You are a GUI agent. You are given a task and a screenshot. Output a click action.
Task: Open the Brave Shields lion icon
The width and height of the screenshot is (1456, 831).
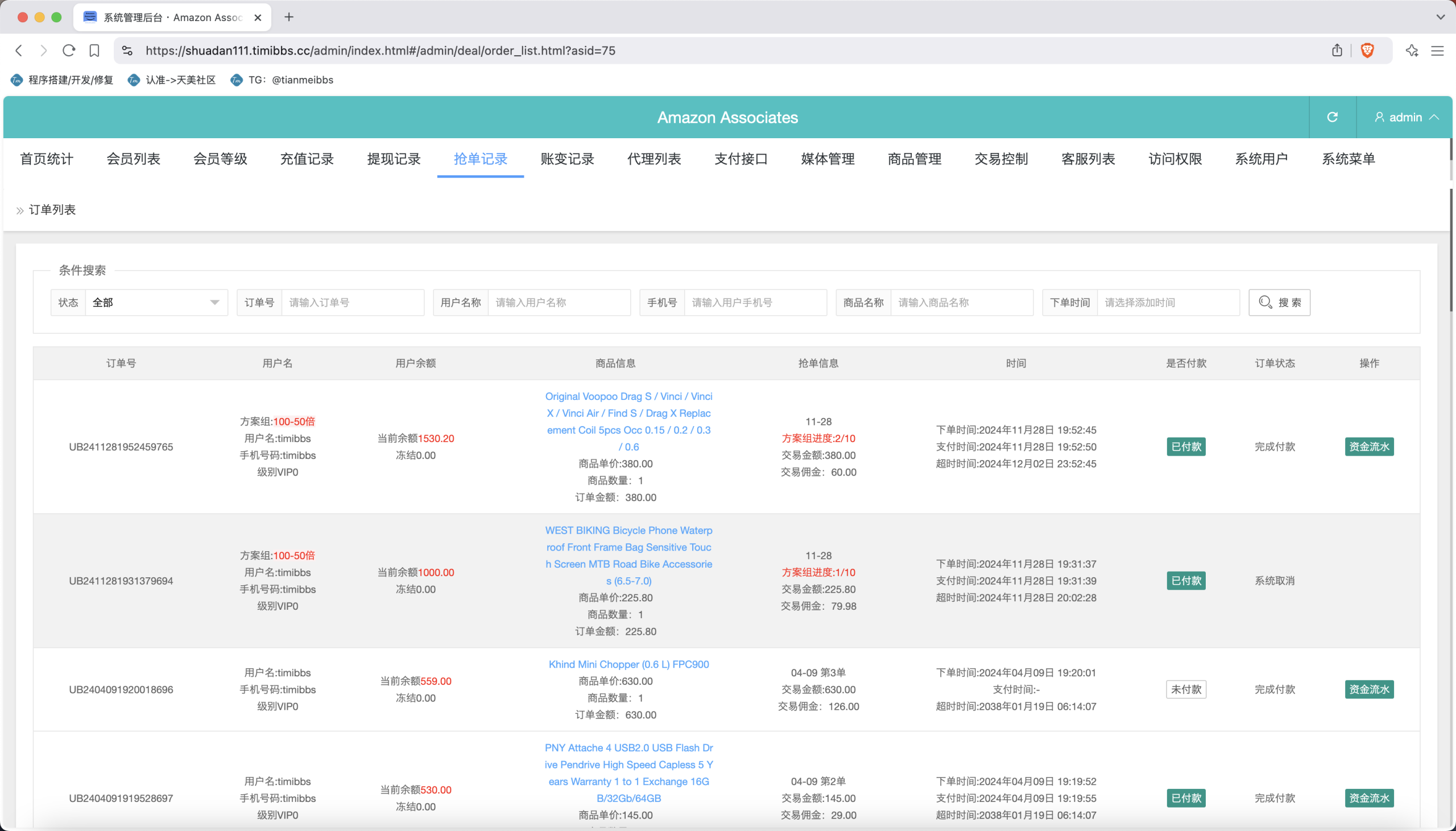pyautogui.click(x=1367, y=50)
